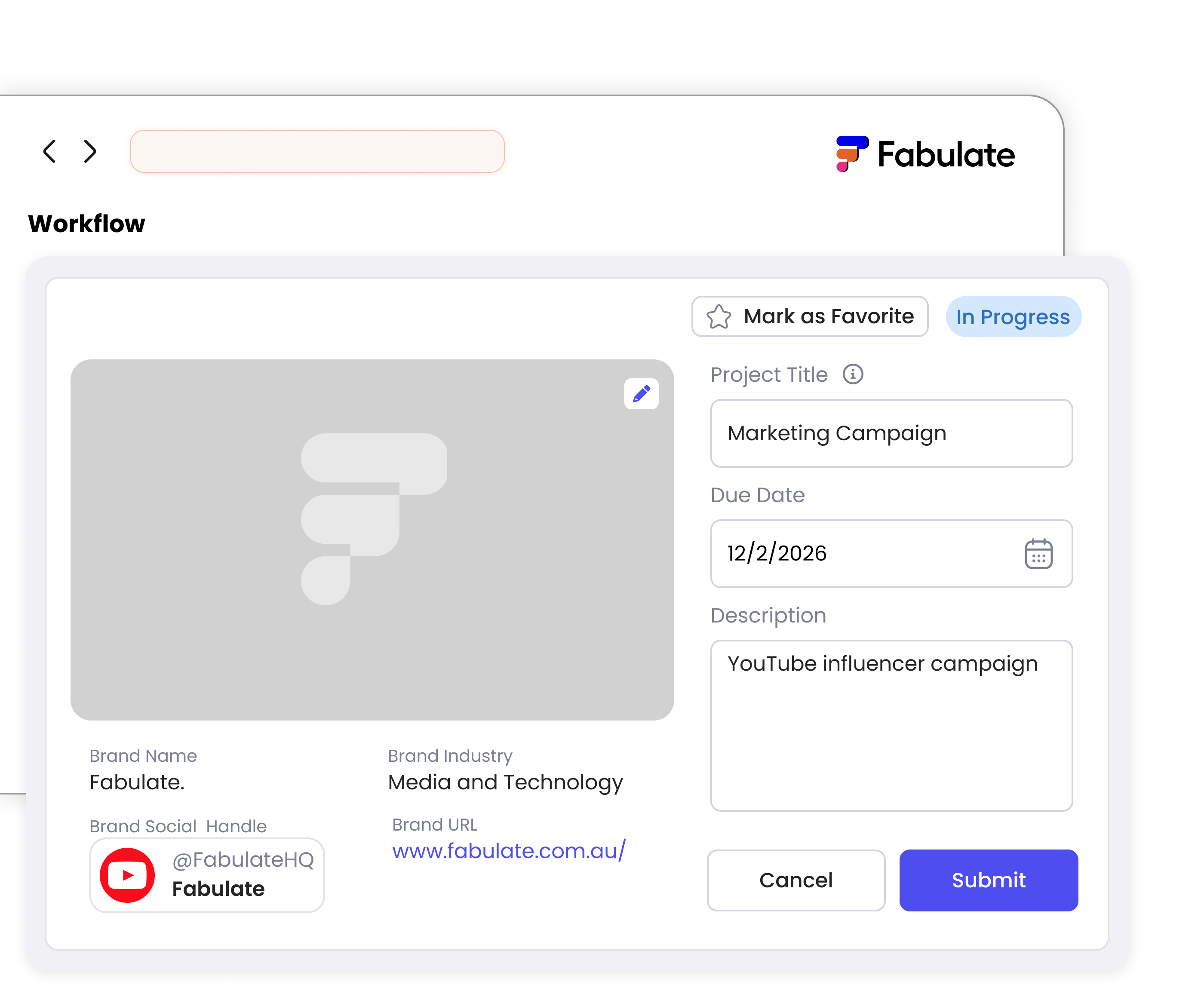Click the Project Title info icon
Screen dimensions: 1204x1006
coord(853,374)
